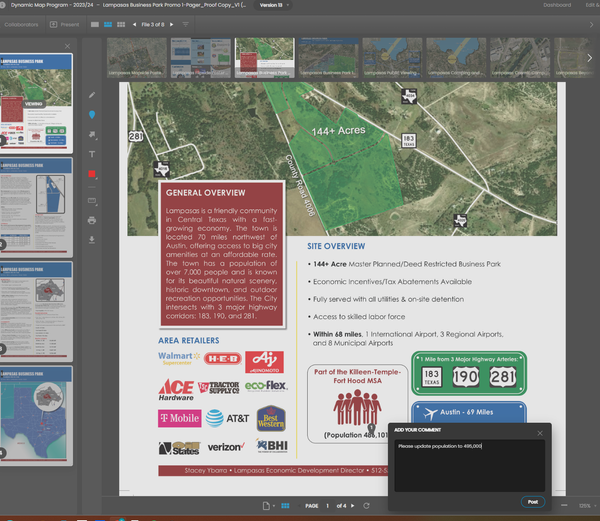Click the File 3 of 8 indicator
Image resolution: width=600 pixels, height=521 pixels.
[153, 24]
